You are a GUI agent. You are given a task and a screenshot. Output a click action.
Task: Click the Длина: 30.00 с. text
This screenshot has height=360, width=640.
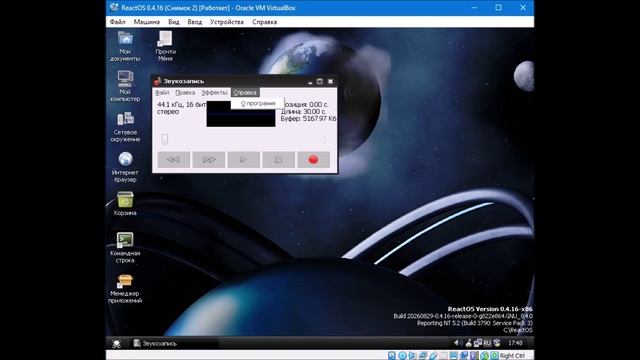(x=303, y=111)
